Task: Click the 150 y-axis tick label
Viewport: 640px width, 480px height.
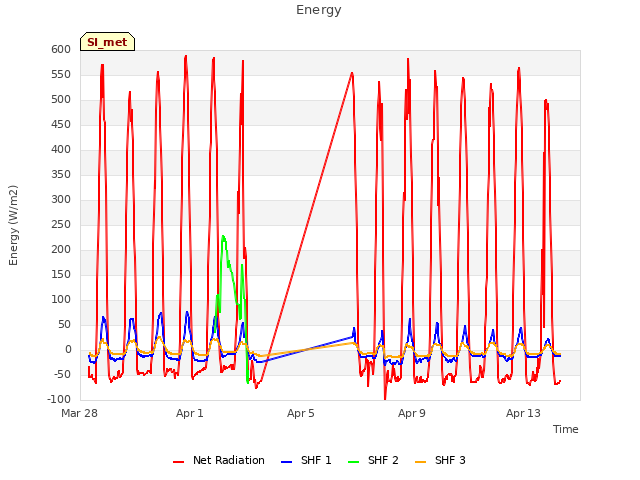Action: (x=61, y=275)
